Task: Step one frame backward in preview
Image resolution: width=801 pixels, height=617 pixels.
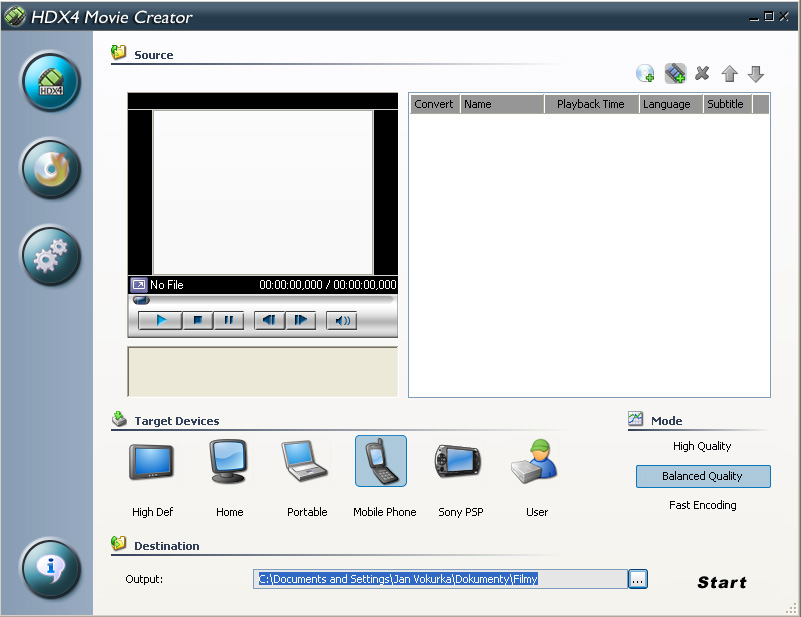Action: (269, 320)
